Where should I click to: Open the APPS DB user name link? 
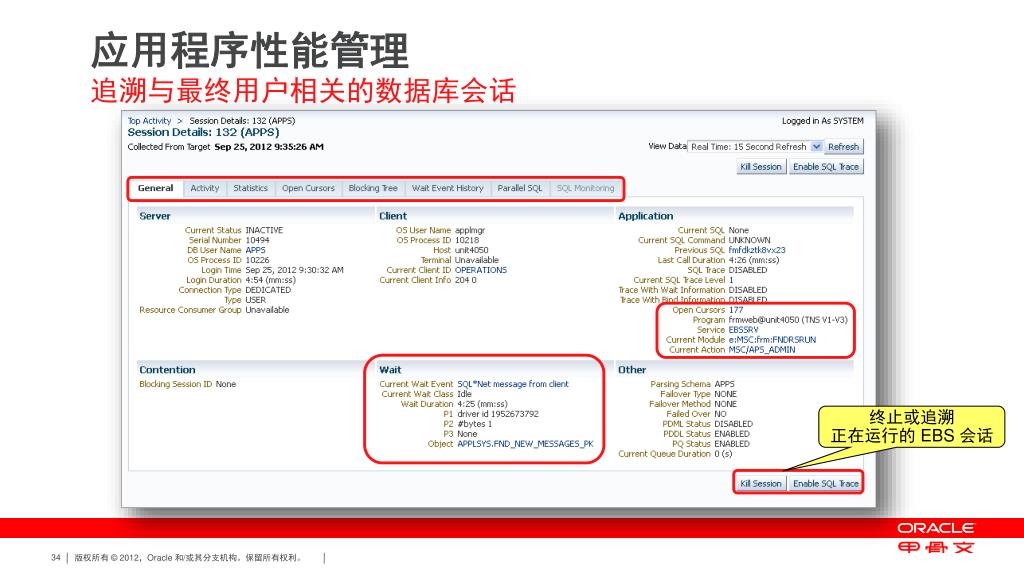(255, 250)
